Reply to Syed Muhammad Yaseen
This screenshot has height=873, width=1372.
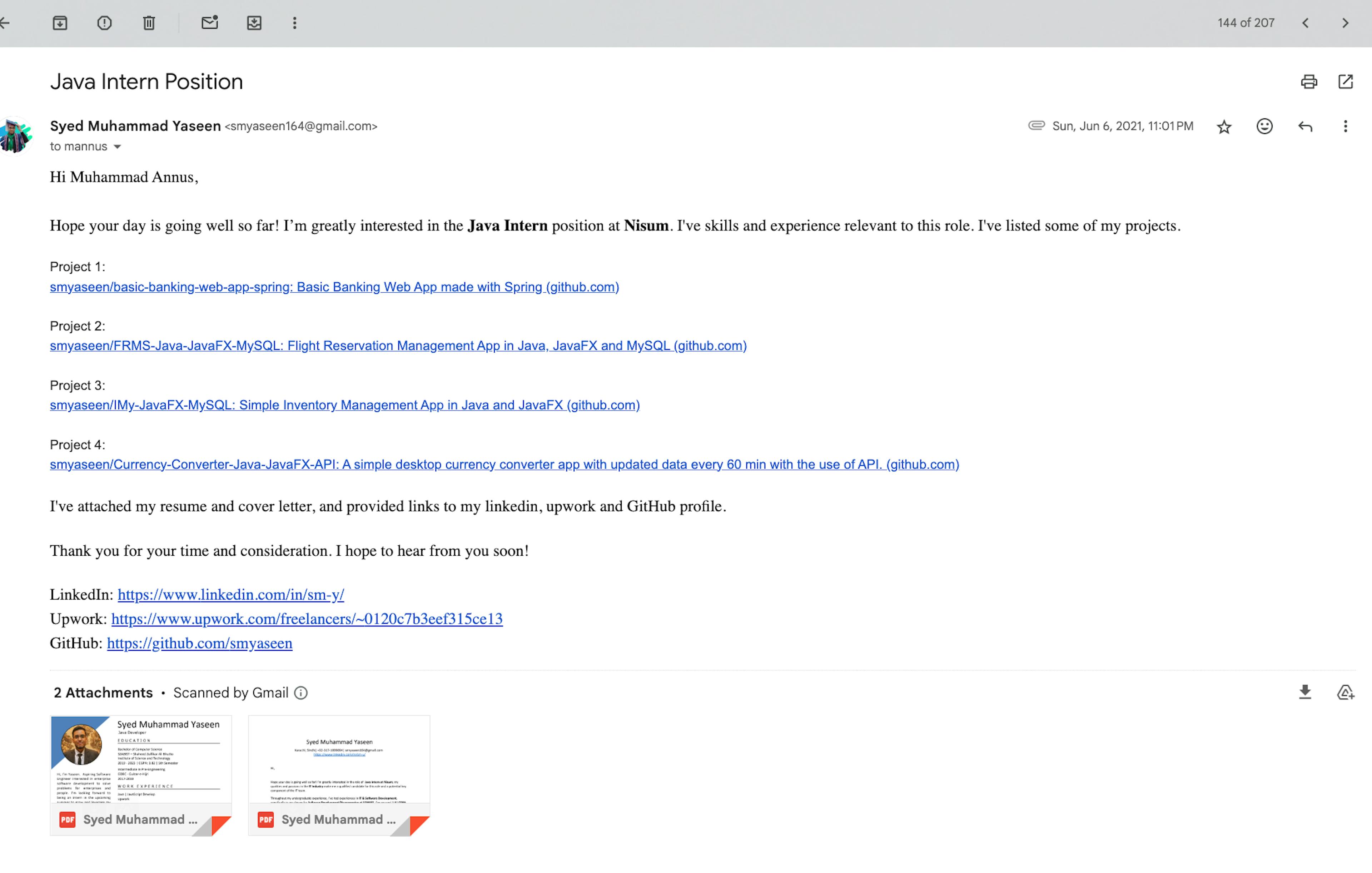coord(1305,127)
